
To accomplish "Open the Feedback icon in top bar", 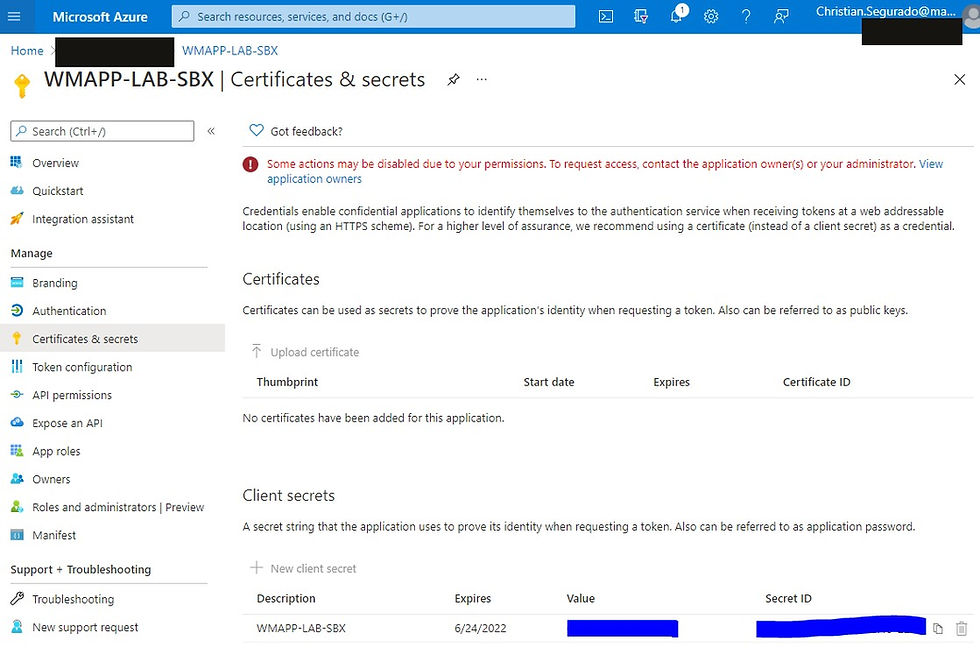I will pos(781,17).
